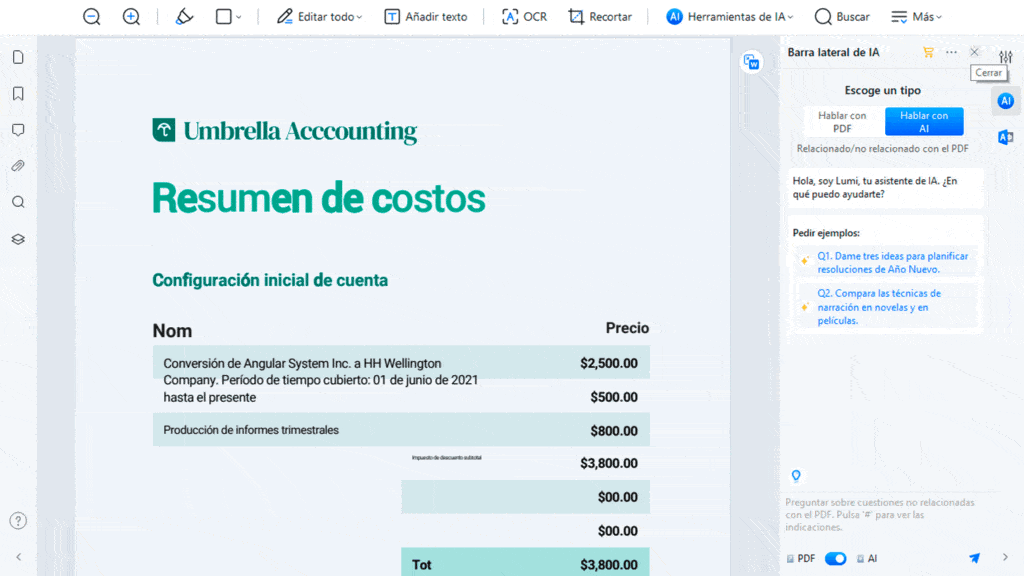Open the Herramientas de IA dropdown
Screen dimensions: 1024x576
[x=731, y=17]
